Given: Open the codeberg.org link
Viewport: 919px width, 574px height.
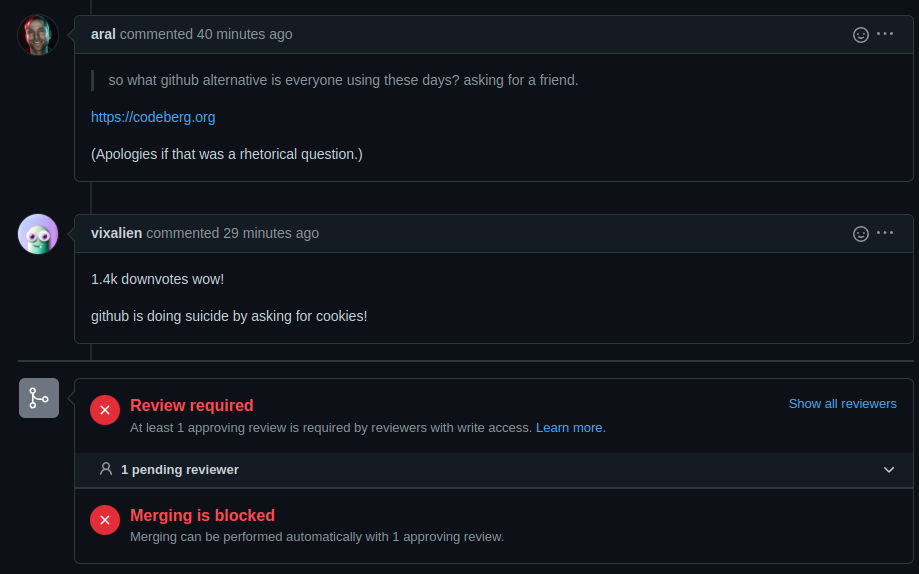Looking at the screenshot, I should pos(153,117).
